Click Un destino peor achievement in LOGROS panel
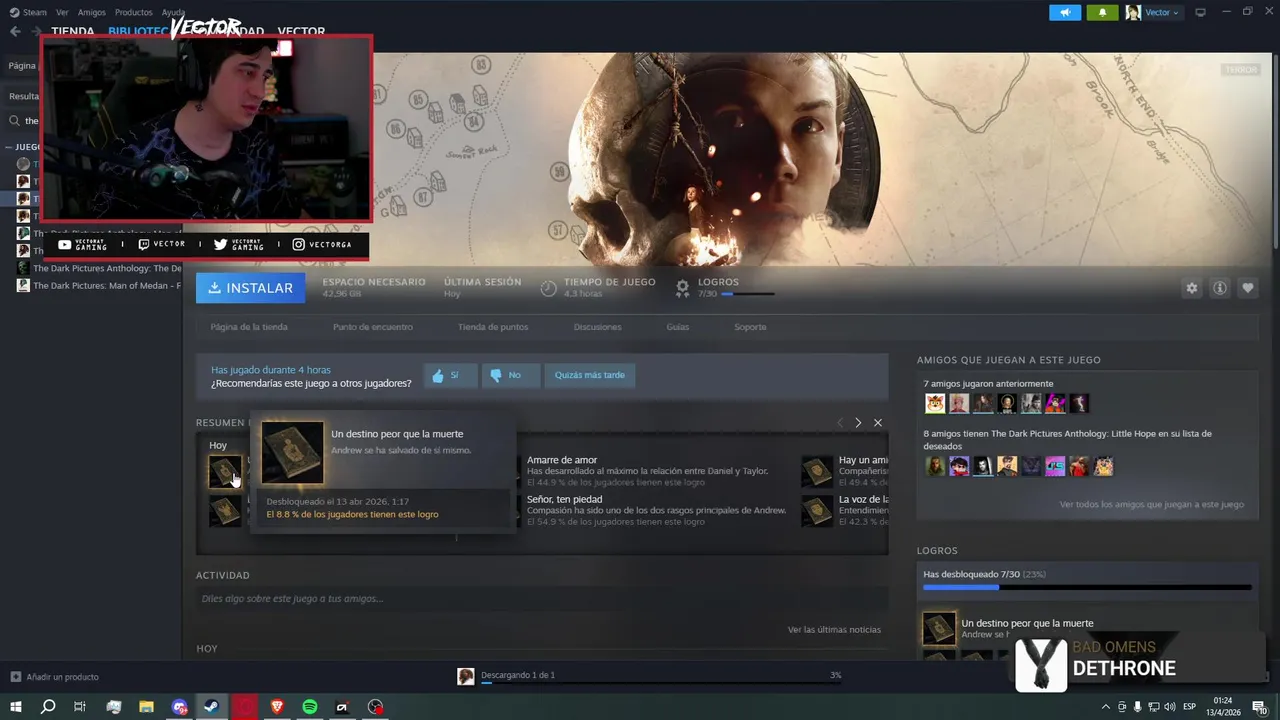 point(1027,623)
